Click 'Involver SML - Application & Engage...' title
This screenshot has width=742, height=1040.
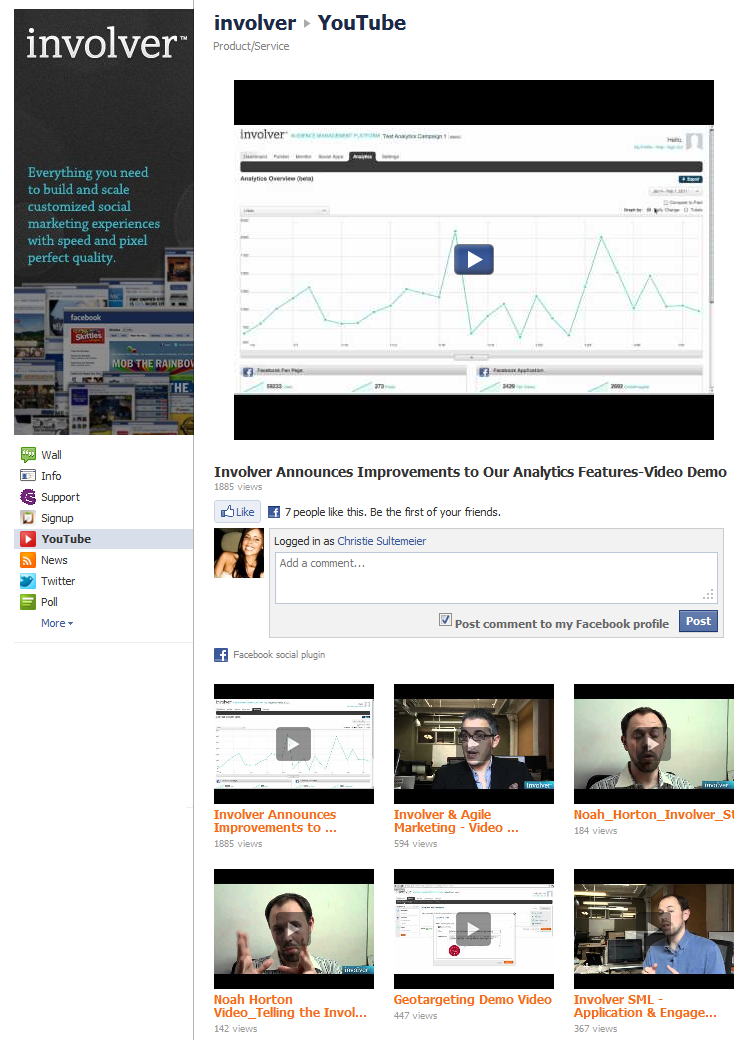645,1006
